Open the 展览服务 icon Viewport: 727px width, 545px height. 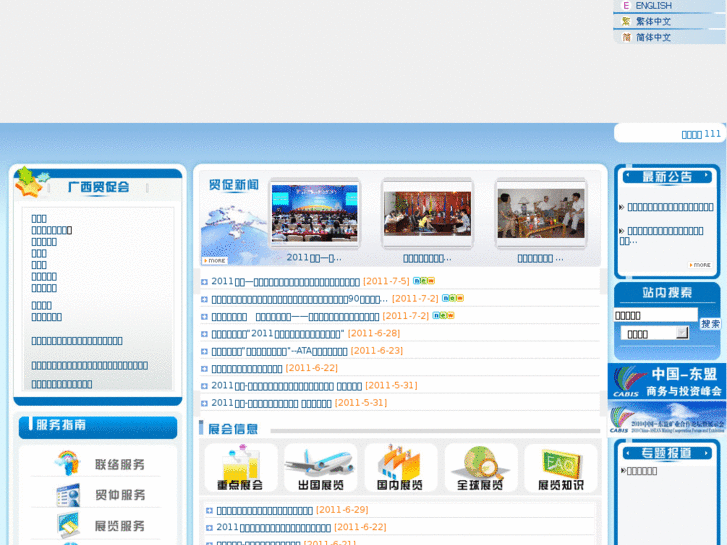point(68,525)
